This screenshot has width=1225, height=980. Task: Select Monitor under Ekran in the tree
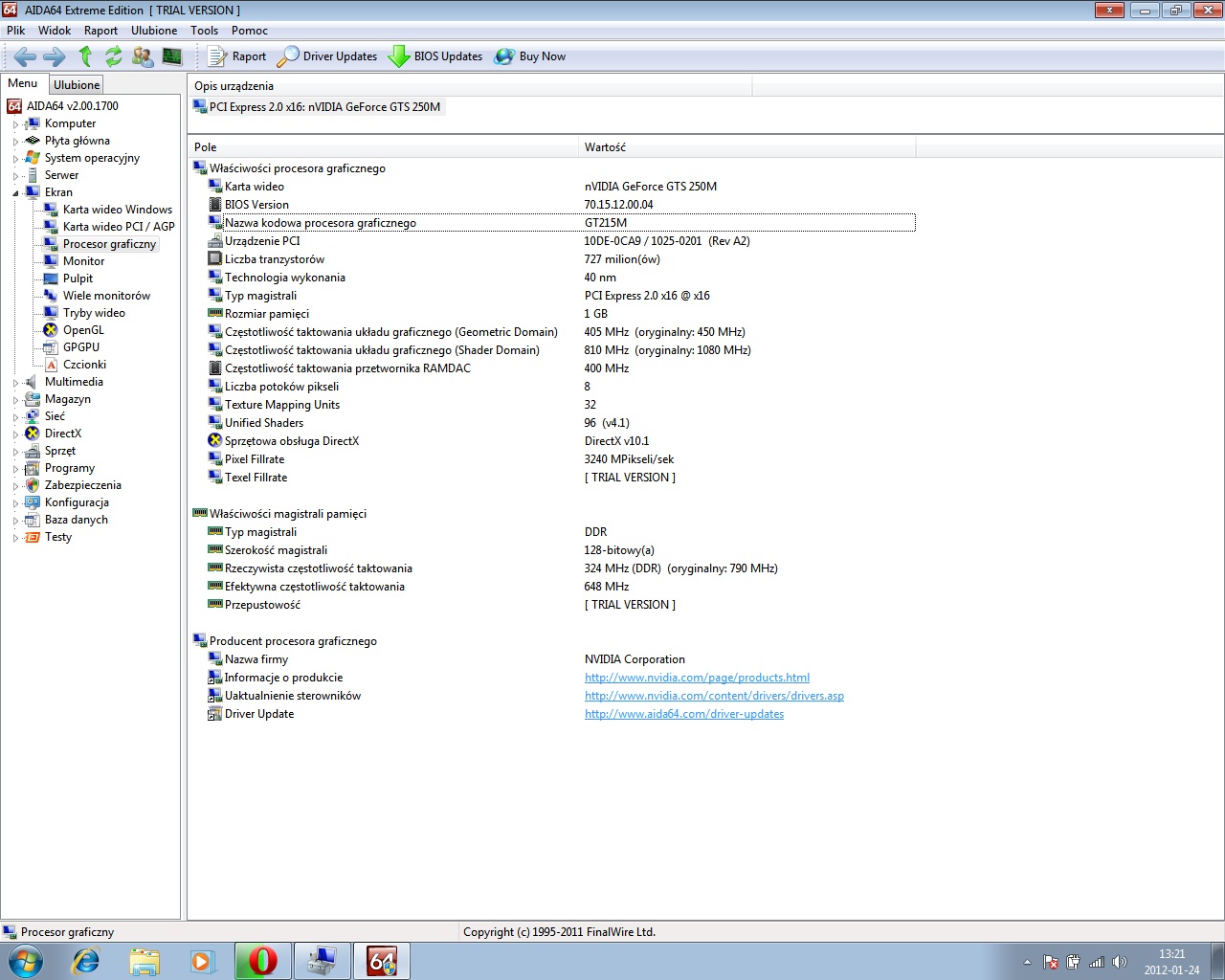click(x=84, y=261)
